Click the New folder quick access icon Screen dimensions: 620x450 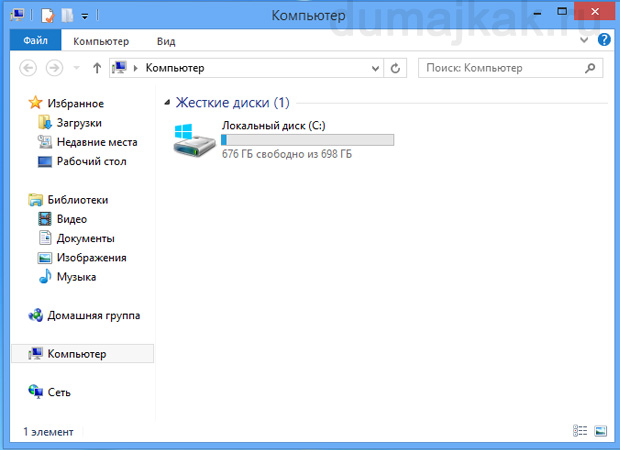[x=67, y=15]
